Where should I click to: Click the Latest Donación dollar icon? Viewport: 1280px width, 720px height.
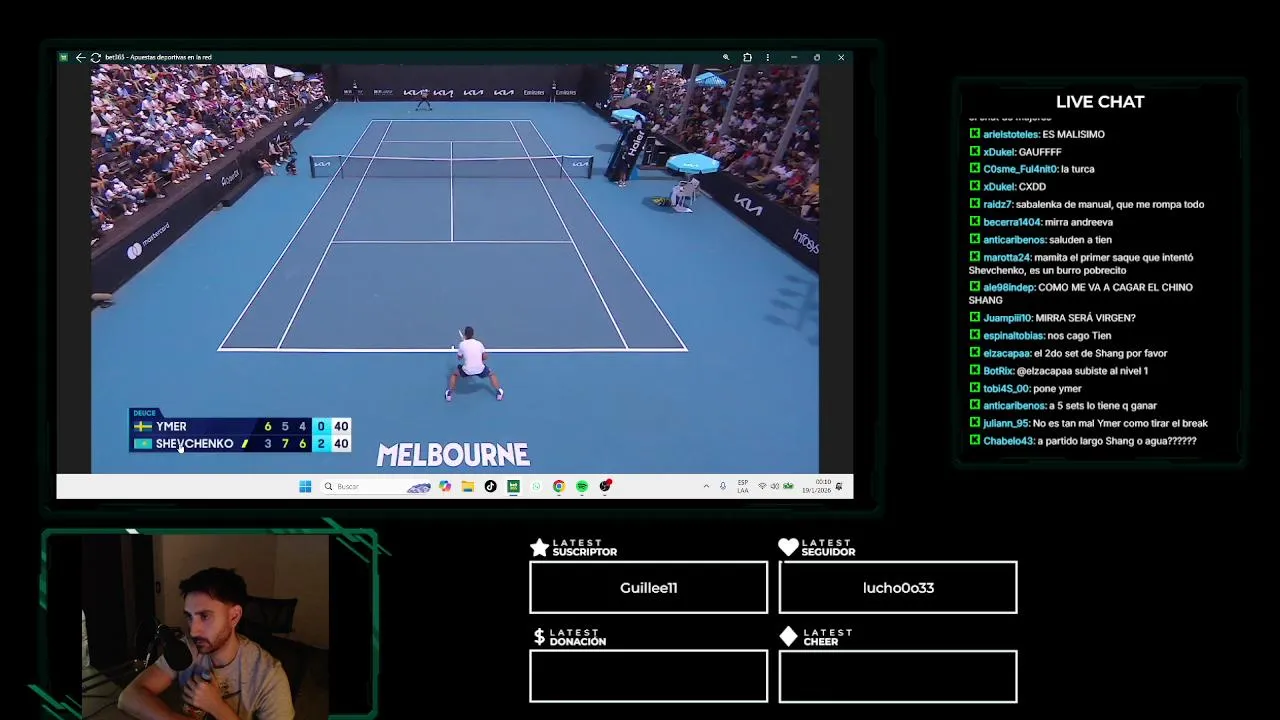click(x=539, y=637)
